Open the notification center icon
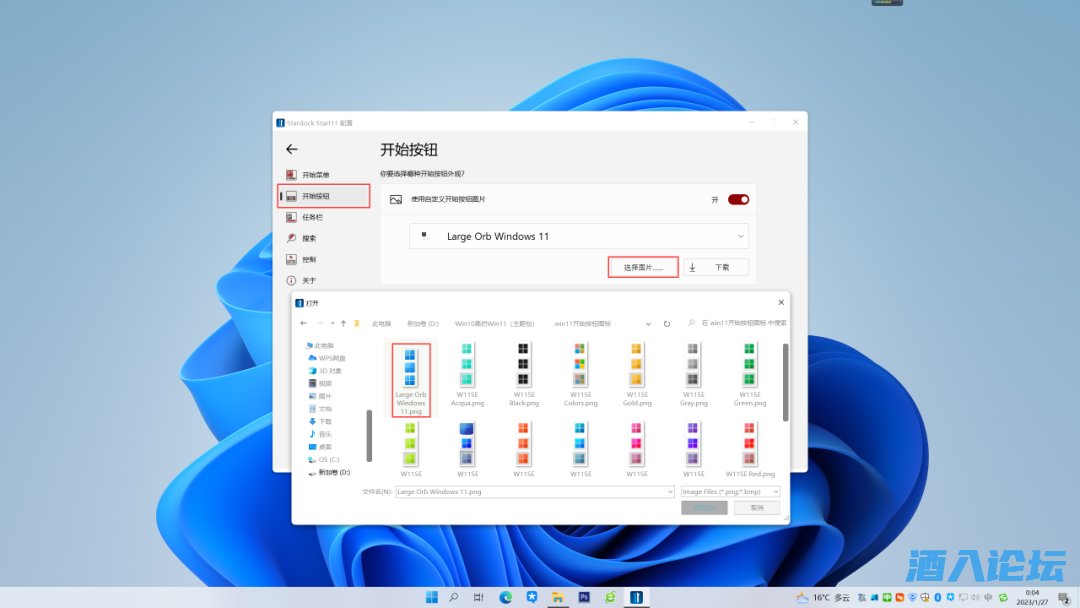This screenshot has width=1080, height=608. coord(1064,598)
